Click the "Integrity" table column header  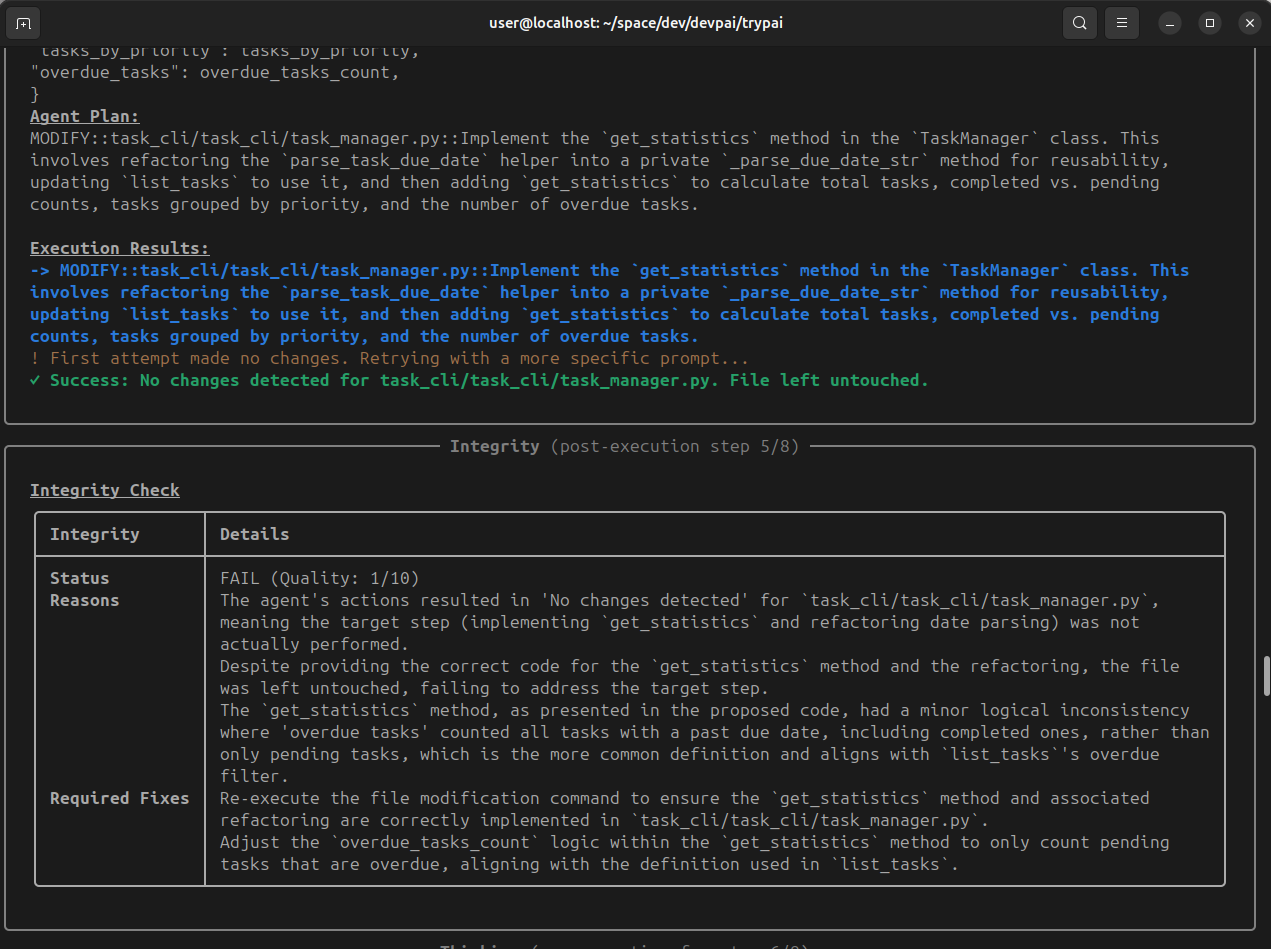tap(95, 534)
